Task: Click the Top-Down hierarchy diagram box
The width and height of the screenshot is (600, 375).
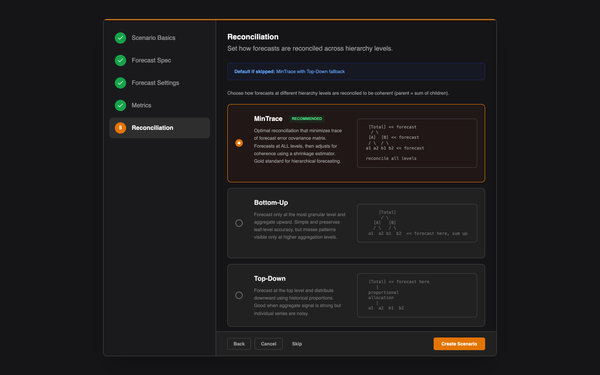Action: pos(417,295)
